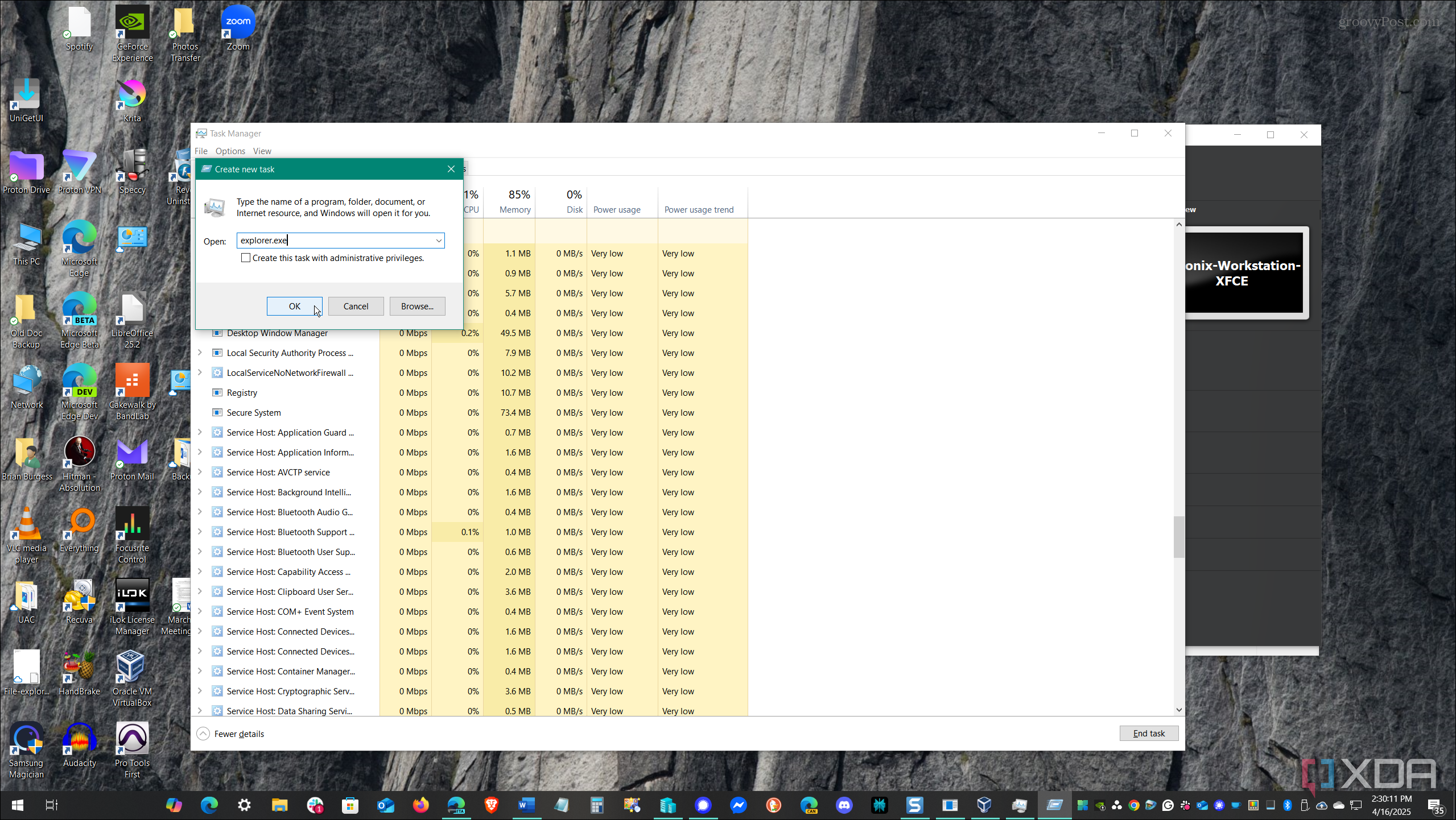Open the clock and date in taskbar
The image size is (1456, 820).
1391,805
